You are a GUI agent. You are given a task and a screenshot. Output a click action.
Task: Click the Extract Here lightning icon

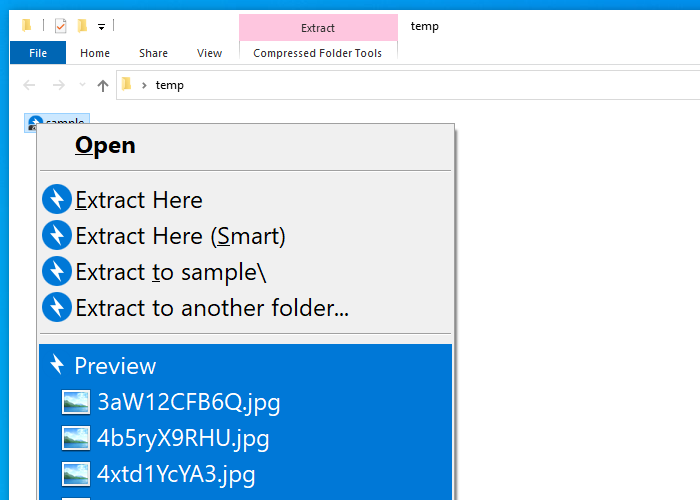click(x=57, y=200)
